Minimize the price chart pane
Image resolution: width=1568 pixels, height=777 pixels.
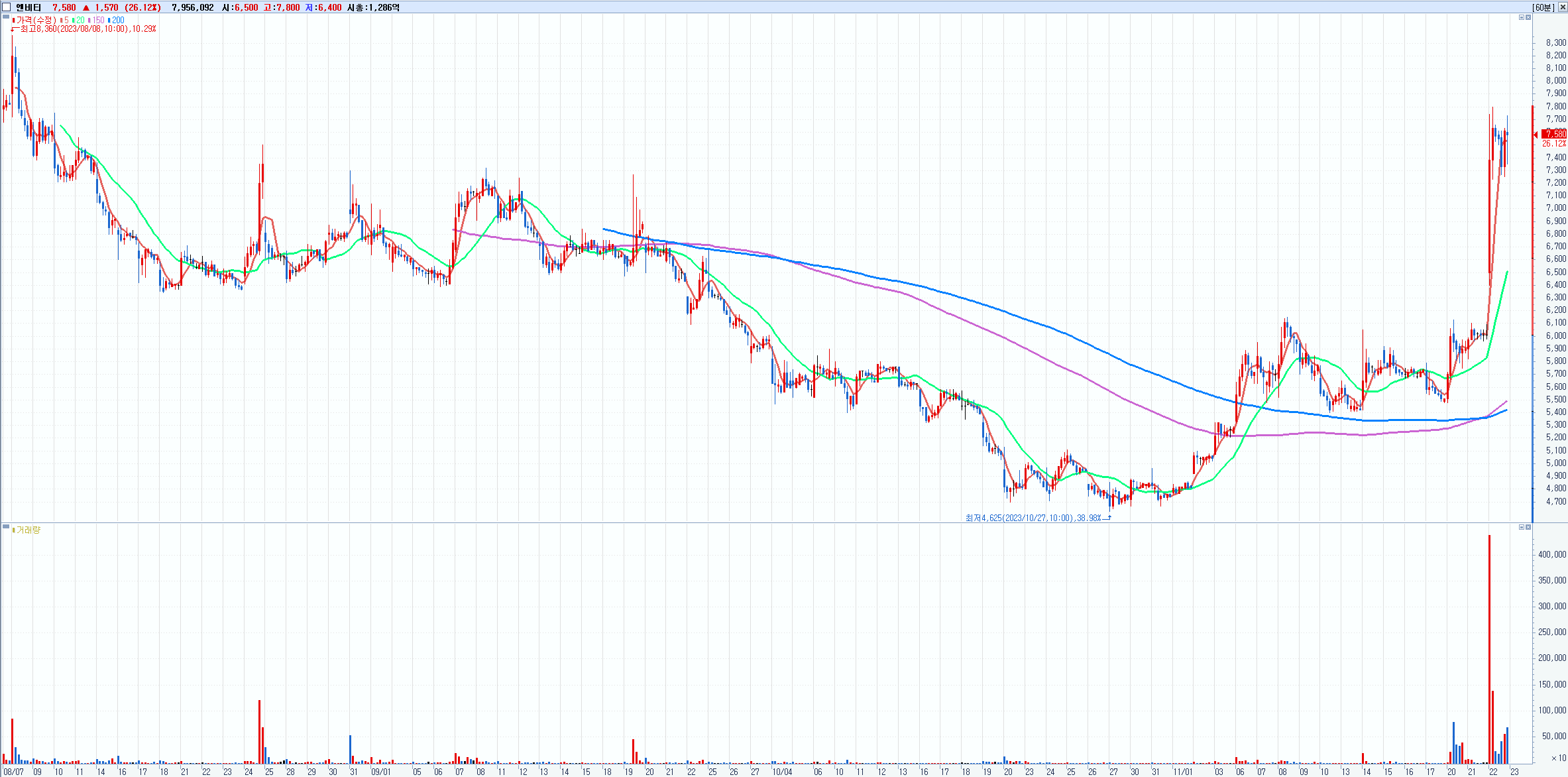click(x=1521, y=17)
